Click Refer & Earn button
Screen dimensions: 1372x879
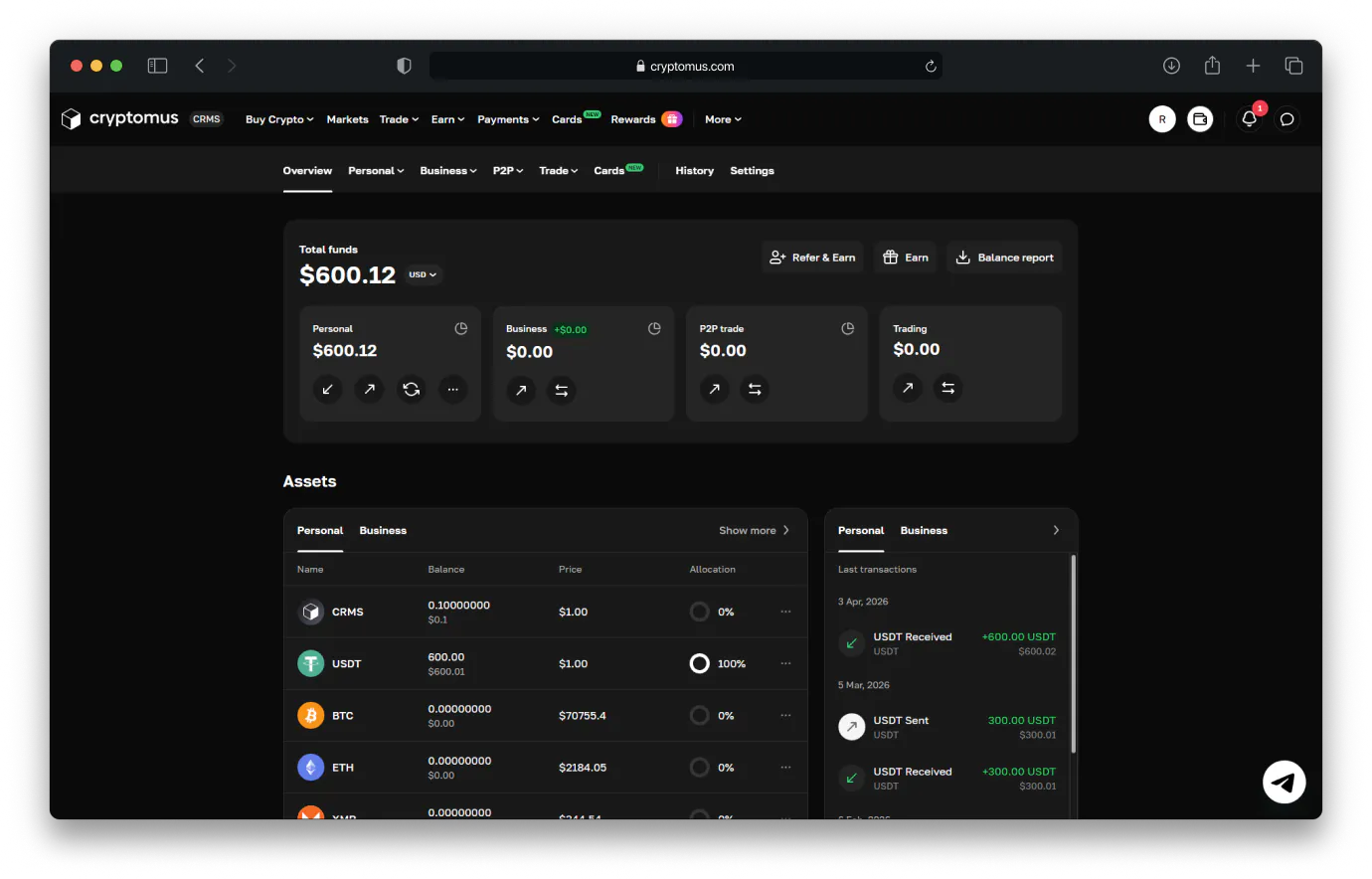812,258
